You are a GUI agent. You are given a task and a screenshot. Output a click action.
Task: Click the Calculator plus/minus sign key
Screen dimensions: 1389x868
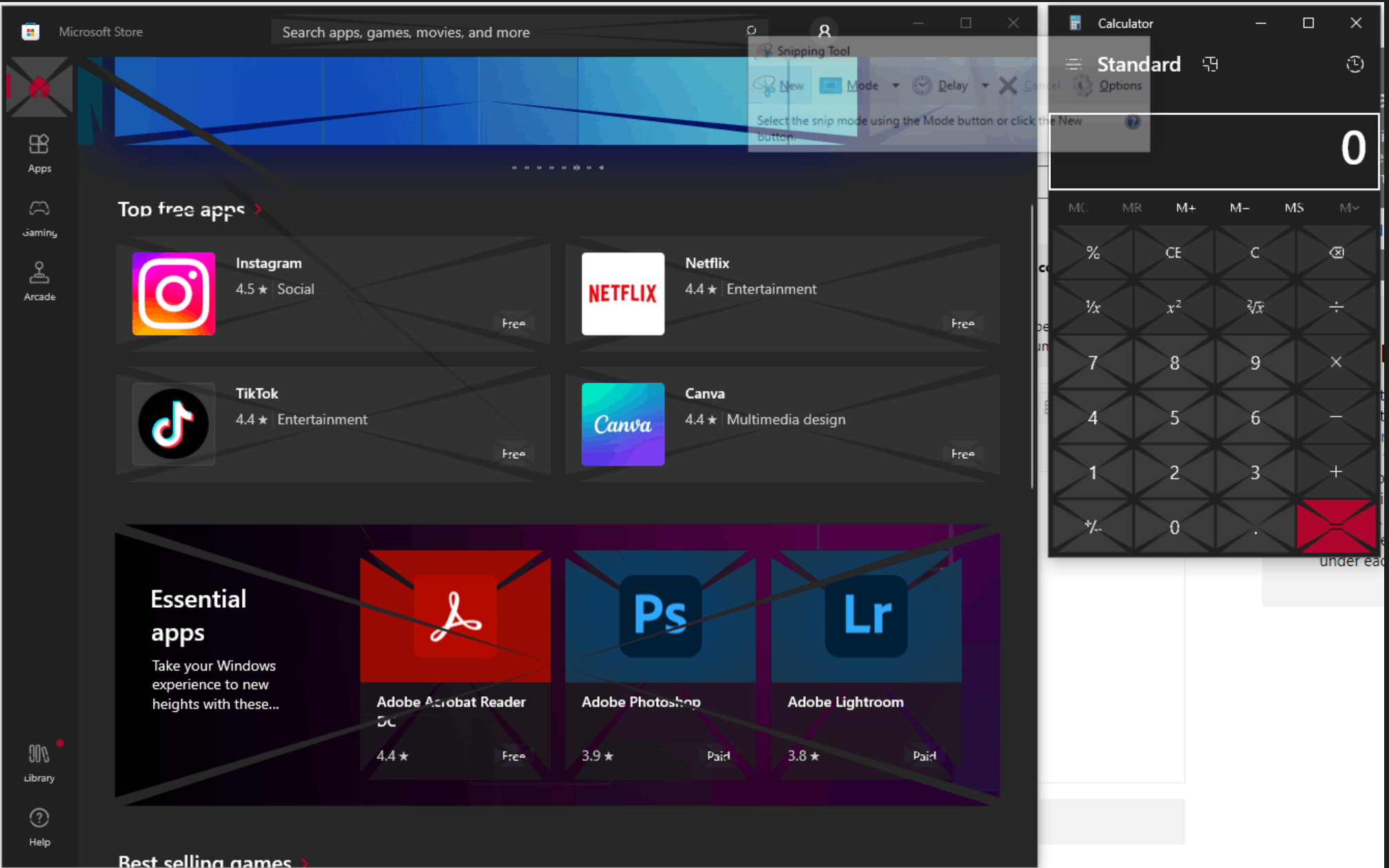(x=1092, y=527)
